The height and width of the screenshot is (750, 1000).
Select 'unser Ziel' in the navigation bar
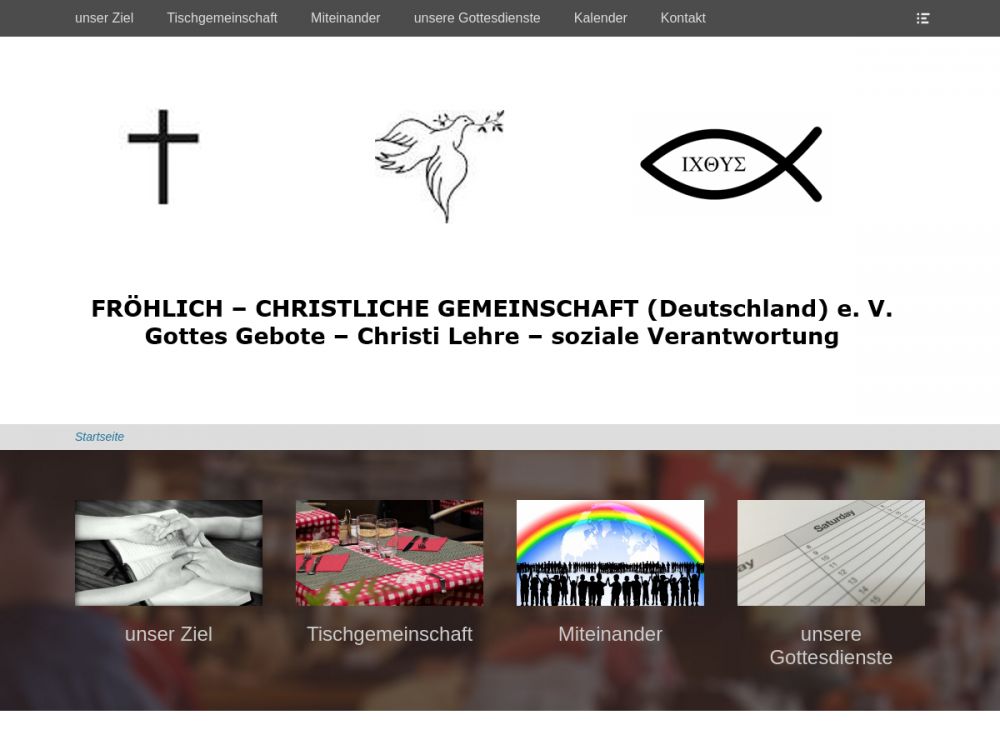pyautogui.click(x=104, y=18)
